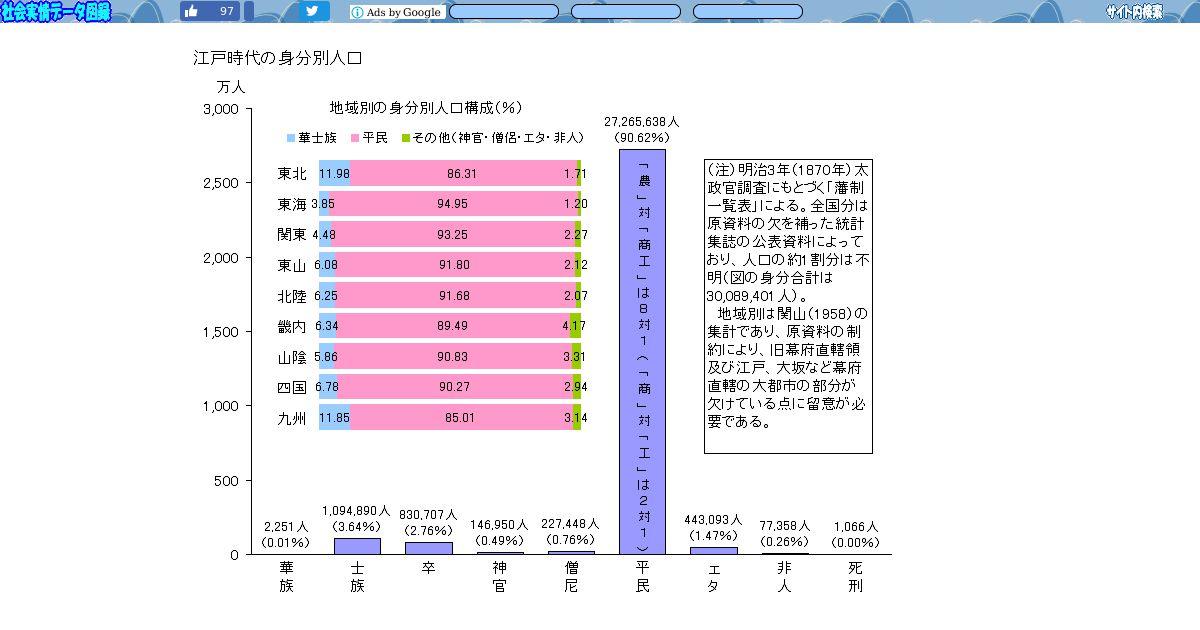The image size is (1200, 630).
Task: Click the 九州 region row label
Action: click(x=292, y=419)
